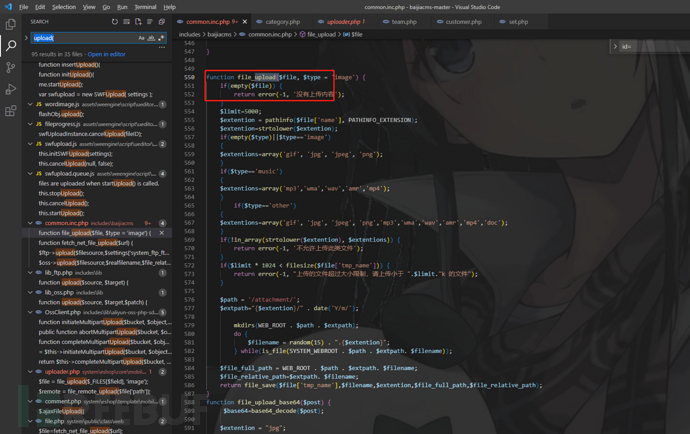Open the Run menu
690x434 pixels.
(122, 7)
